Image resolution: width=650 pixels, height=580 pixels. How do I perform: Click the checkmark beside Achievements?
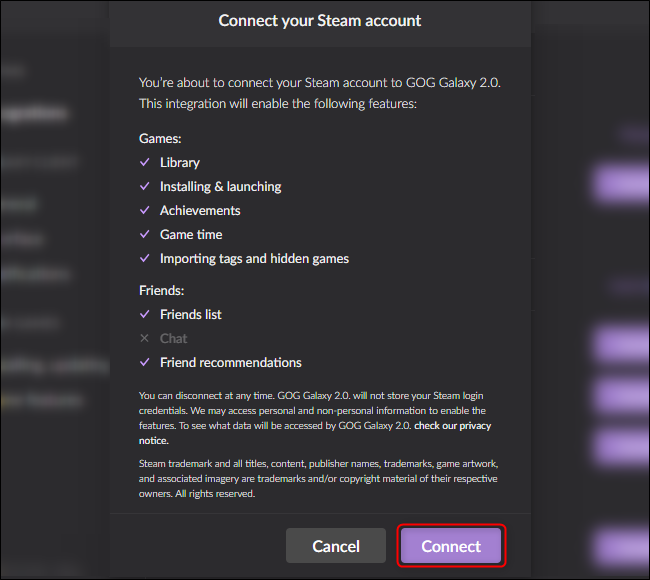pos(144,211)
